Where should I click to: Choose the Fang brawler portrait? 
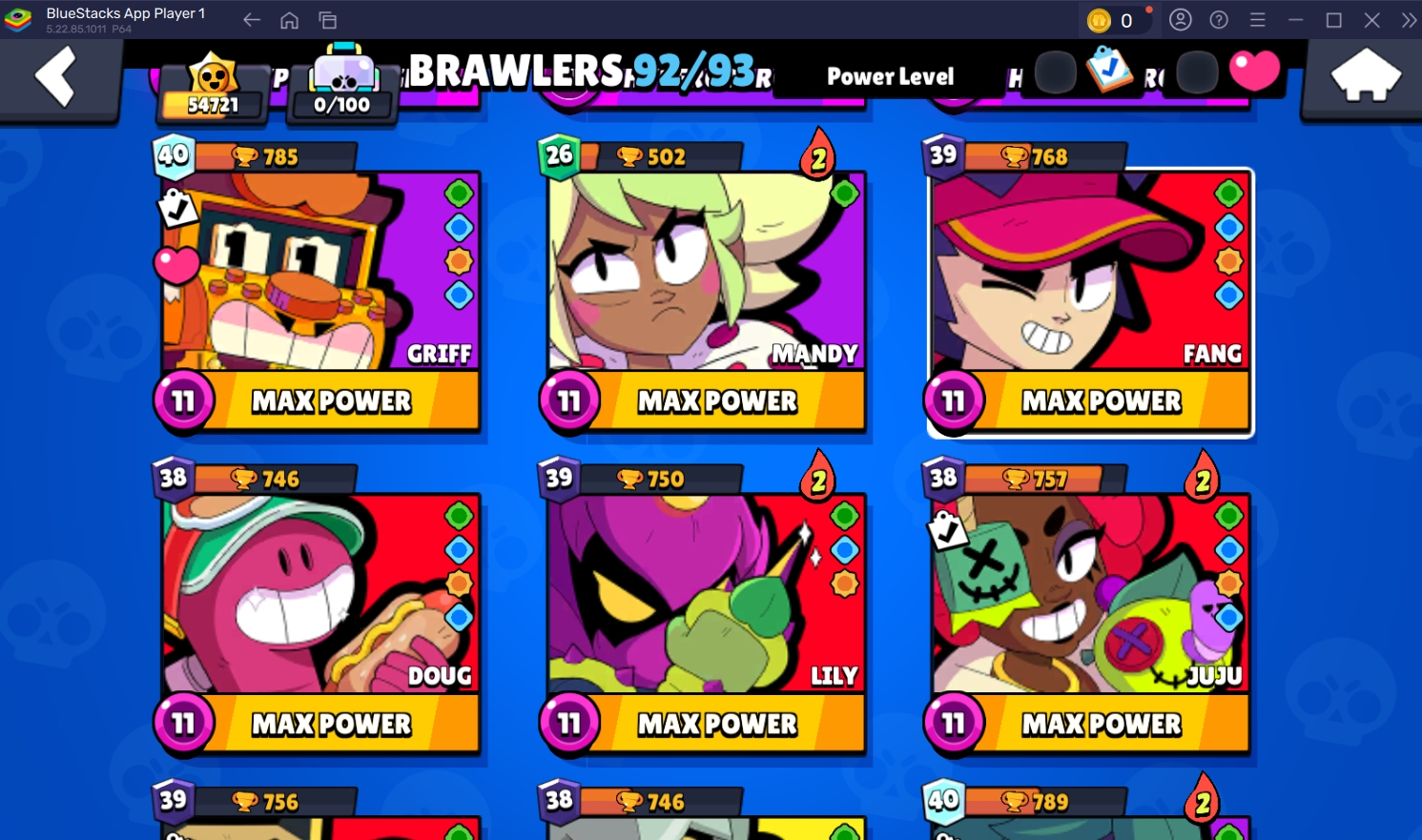(1090, 271)
